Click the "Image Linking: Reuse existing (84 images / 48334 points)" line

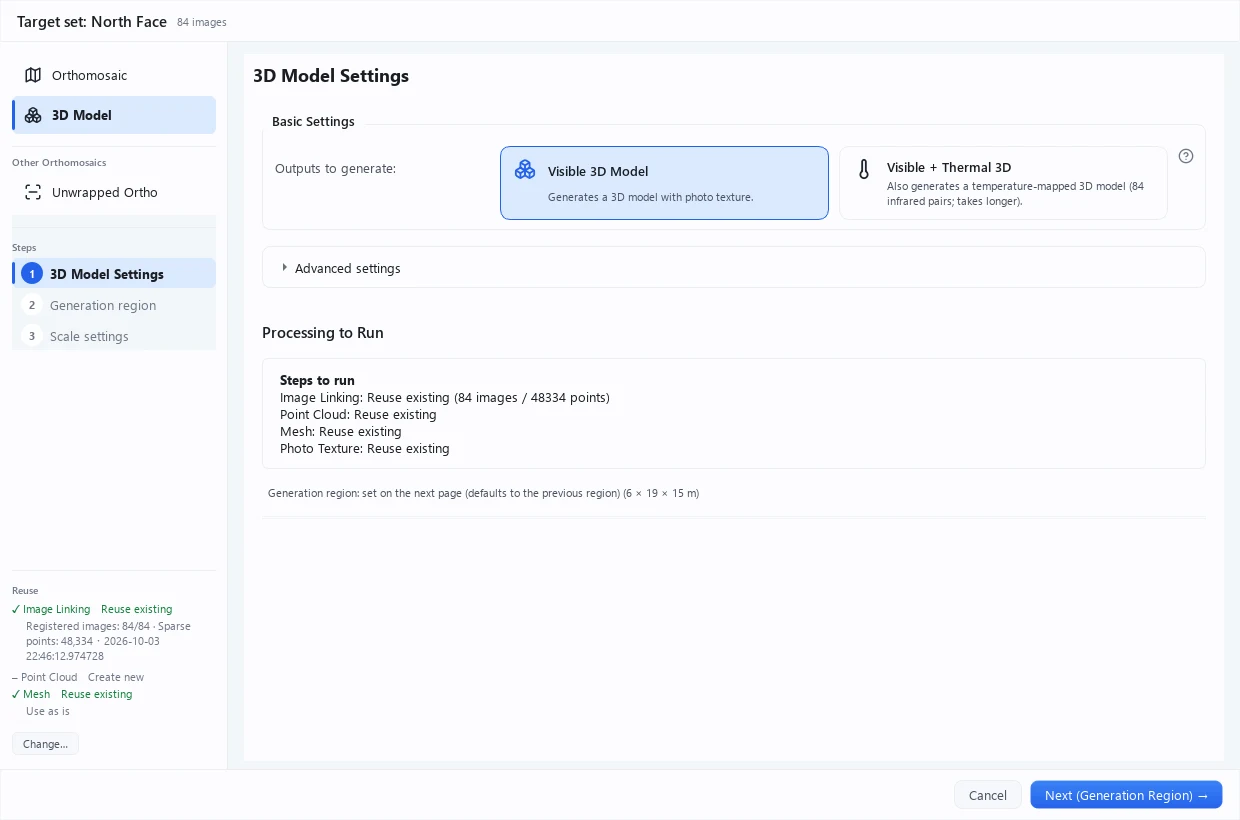pyautogui.click(x=445, y=398)
